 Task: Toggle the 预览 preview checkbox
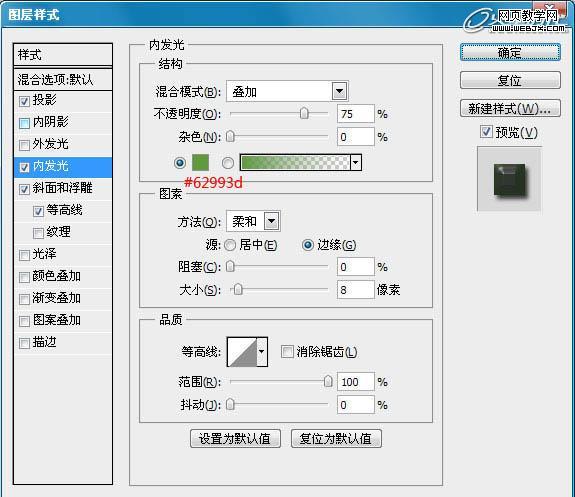486,131
